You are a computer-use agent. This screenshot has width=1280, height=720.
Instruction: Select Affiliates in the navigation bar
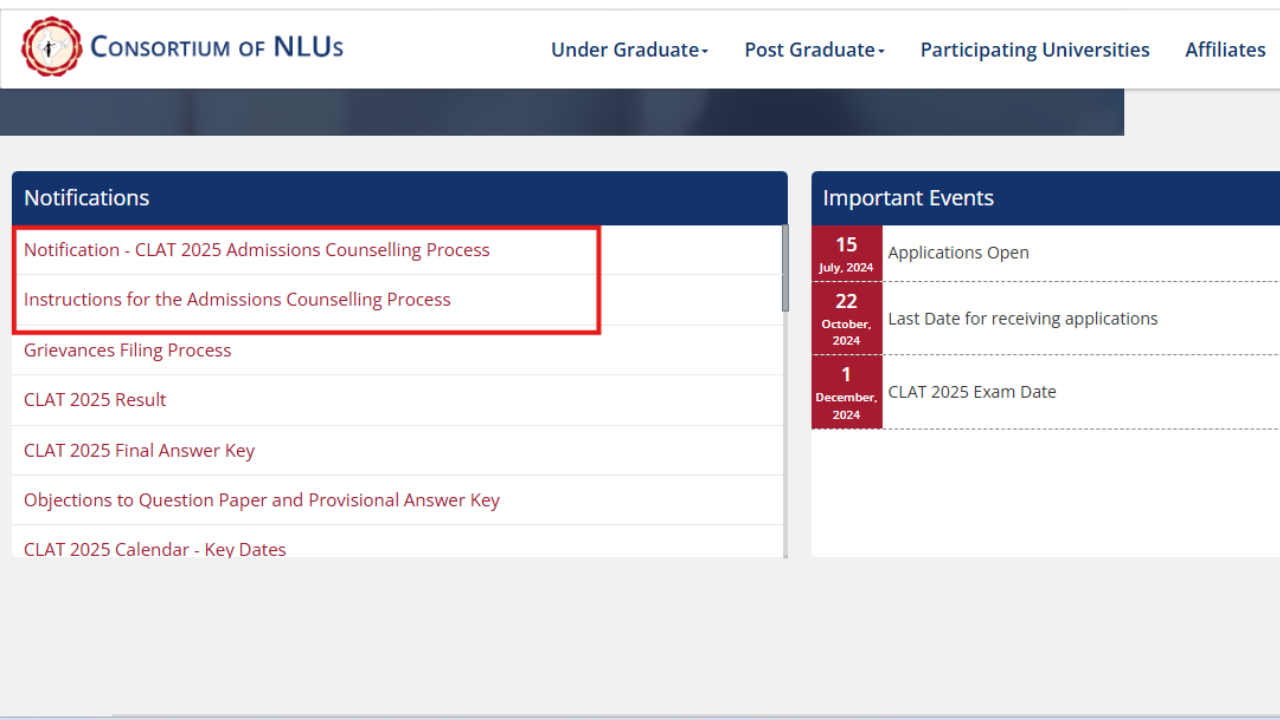tap(1224, 49)
